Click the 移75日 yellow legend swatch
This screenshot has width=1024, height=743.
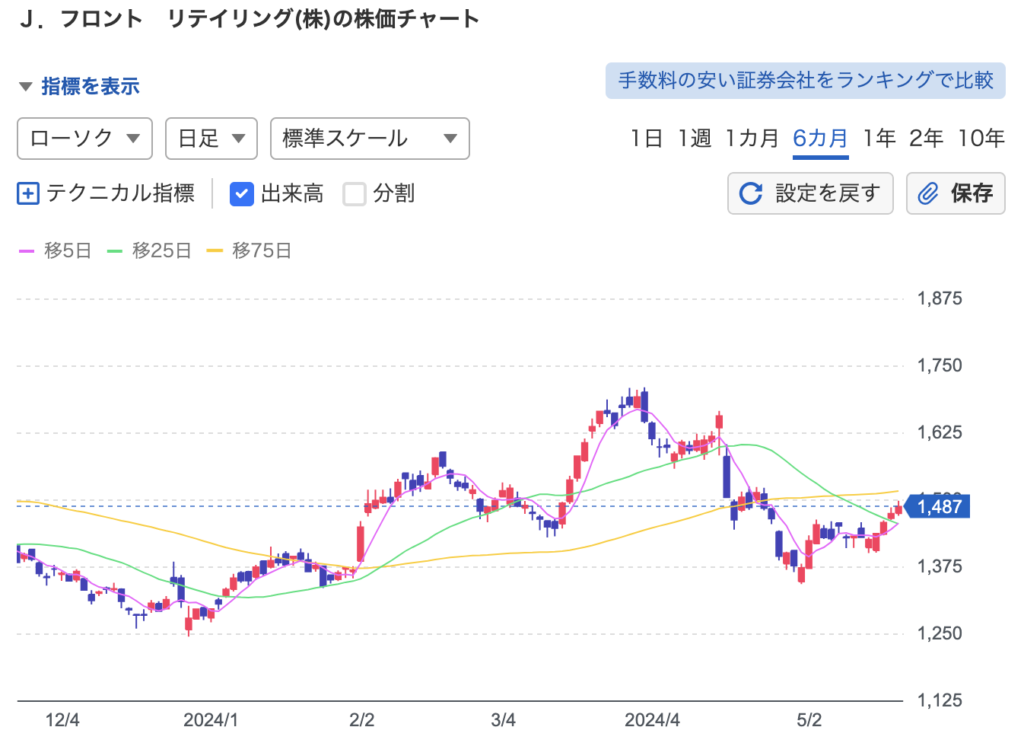[214, 251]
